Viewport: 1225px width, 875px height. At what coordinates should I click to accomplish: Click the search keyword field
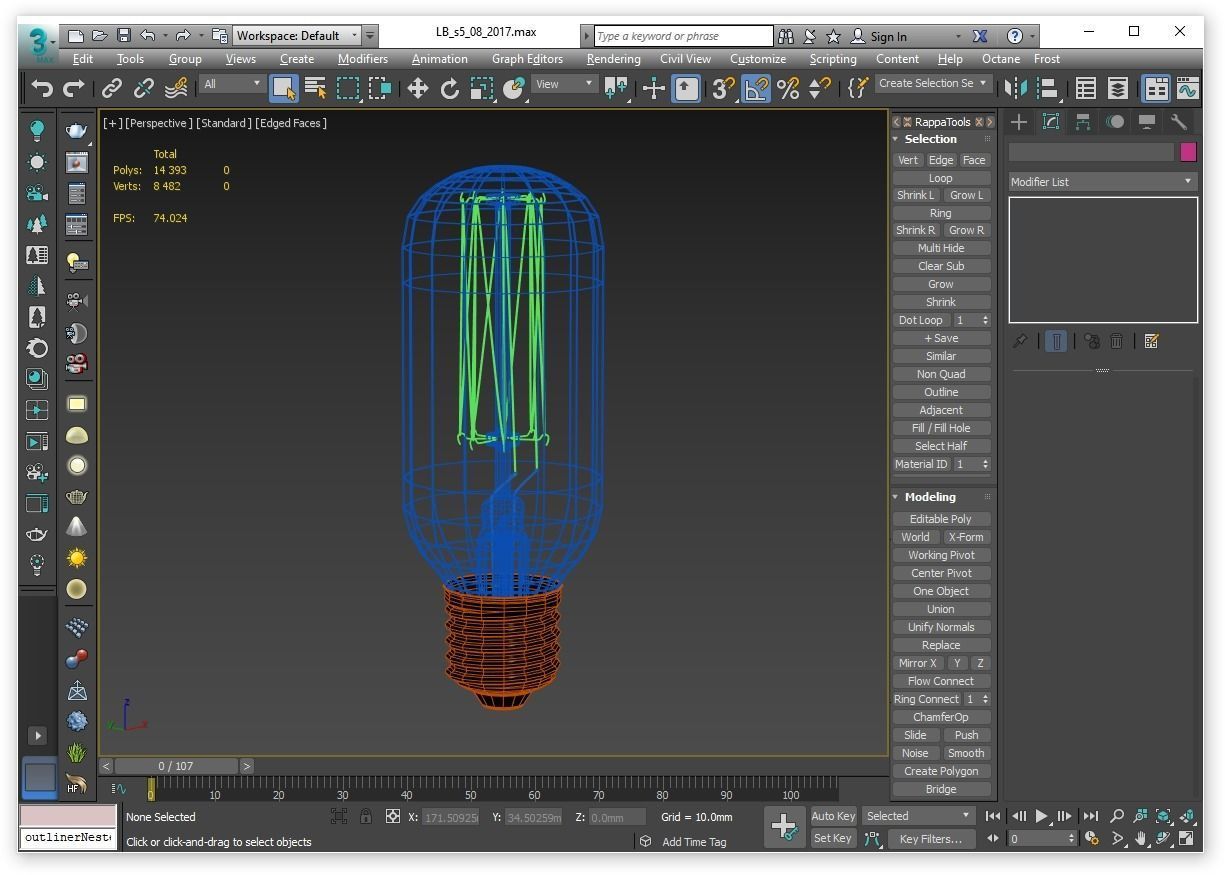click(683, 36)
